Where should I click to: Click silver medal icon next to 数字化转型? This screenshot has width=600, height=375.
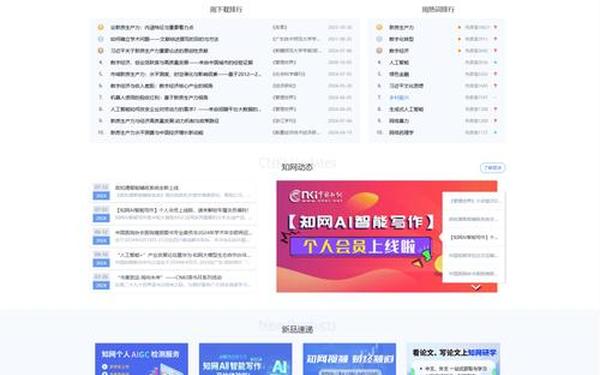pyautogui.click(x=379, y=39)
